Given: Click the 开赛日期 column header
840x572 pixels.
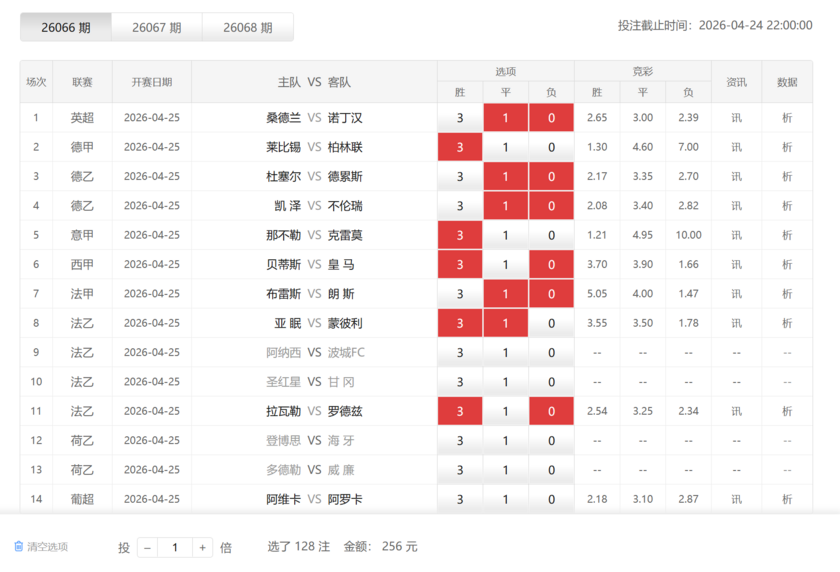Looking at the screenshot, I should pyautogui.click(x=152, y=82).
